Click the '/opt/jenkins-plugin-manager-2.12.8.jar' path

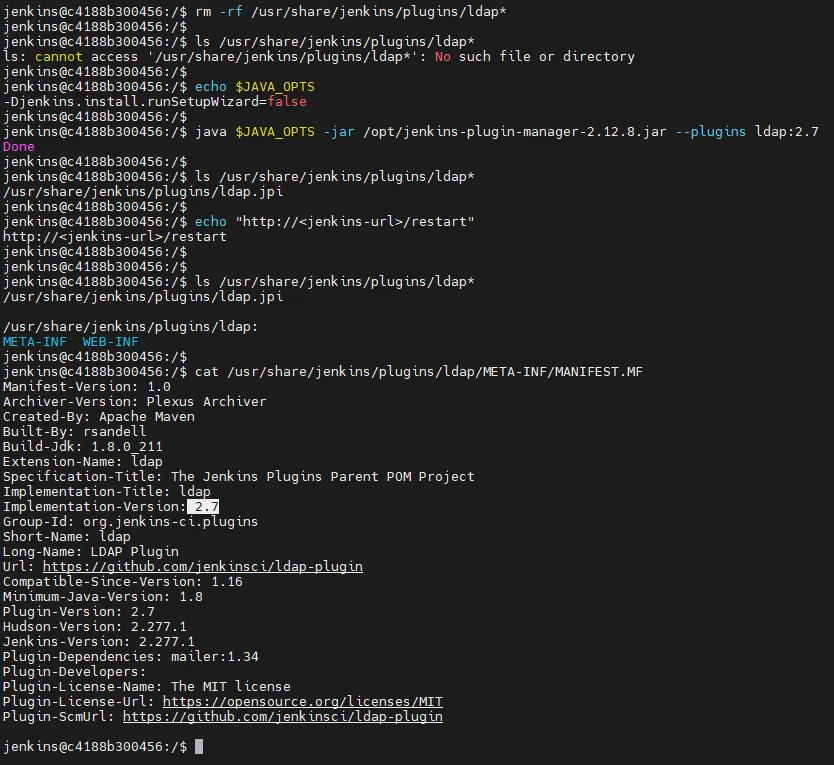click(x=514, y=131)
